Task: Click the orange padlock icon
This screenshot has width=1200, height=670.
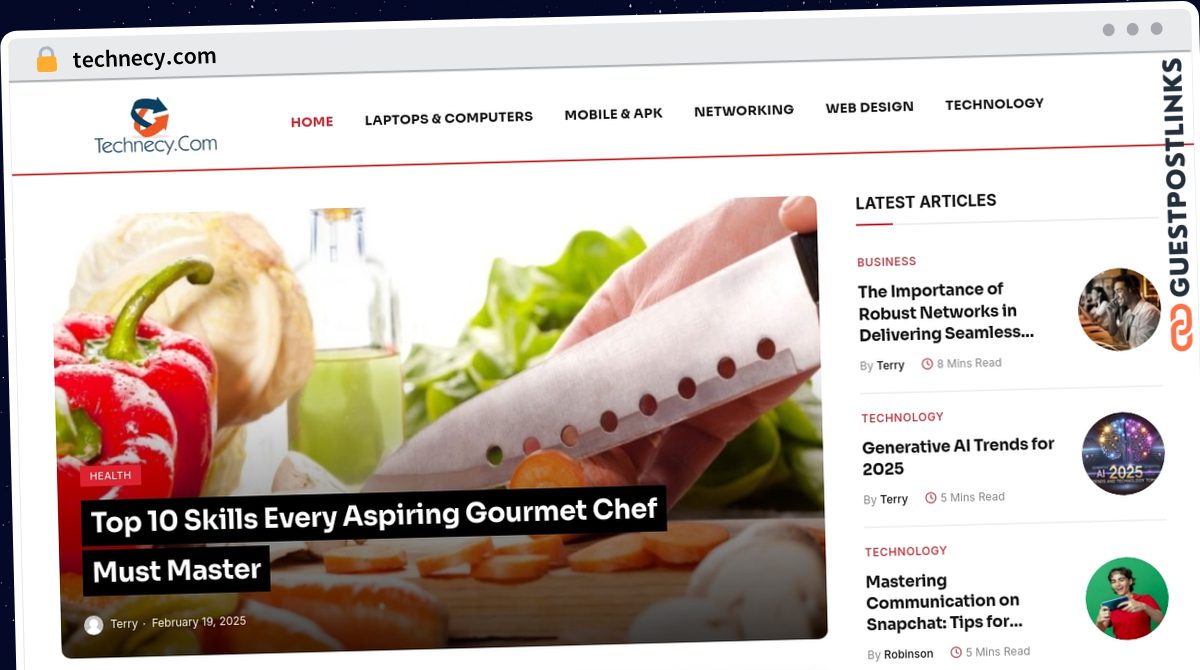Action: click(46, 60)
